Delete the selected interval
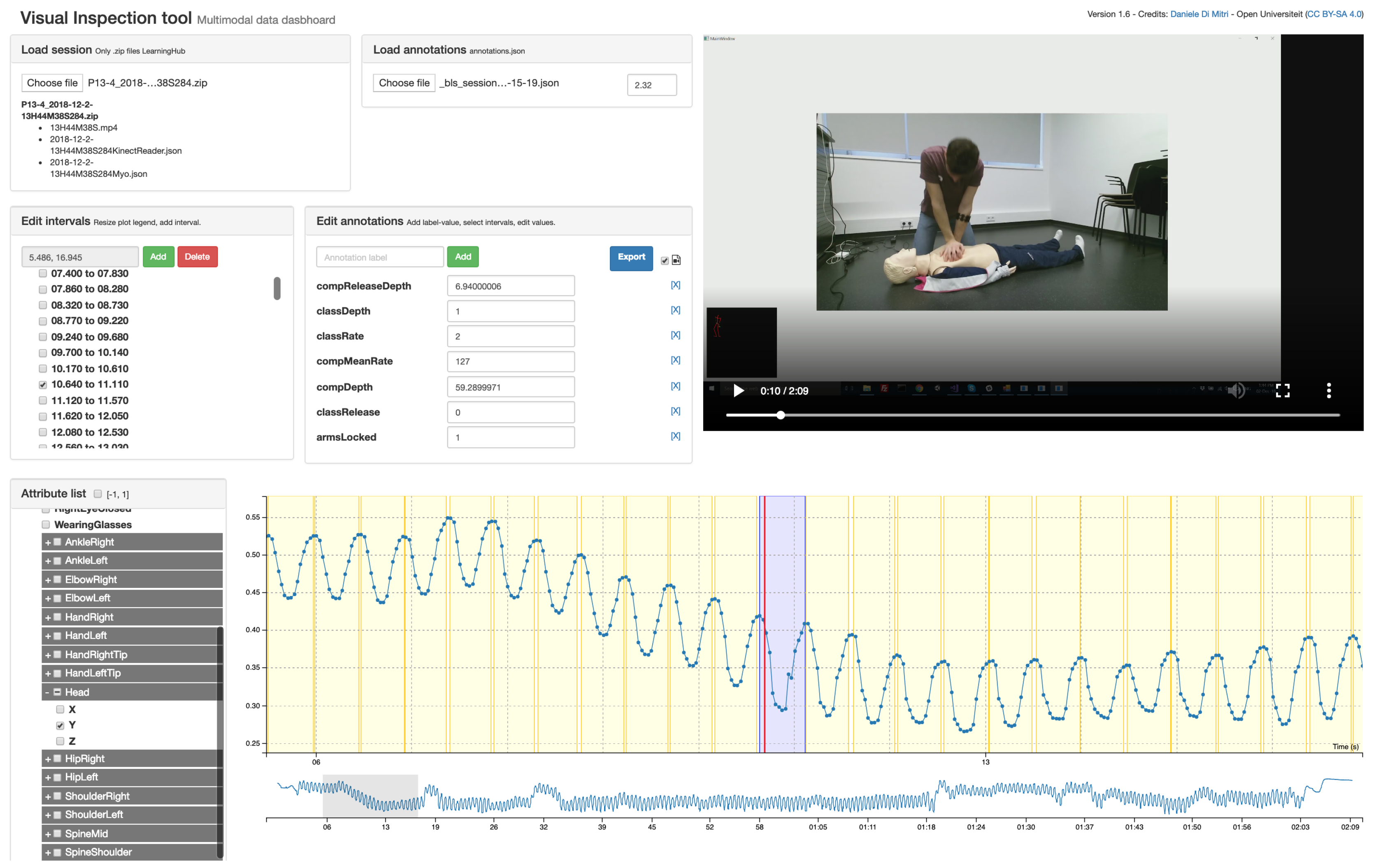This screenshot has width=1376, height=868. click(197, 257)
